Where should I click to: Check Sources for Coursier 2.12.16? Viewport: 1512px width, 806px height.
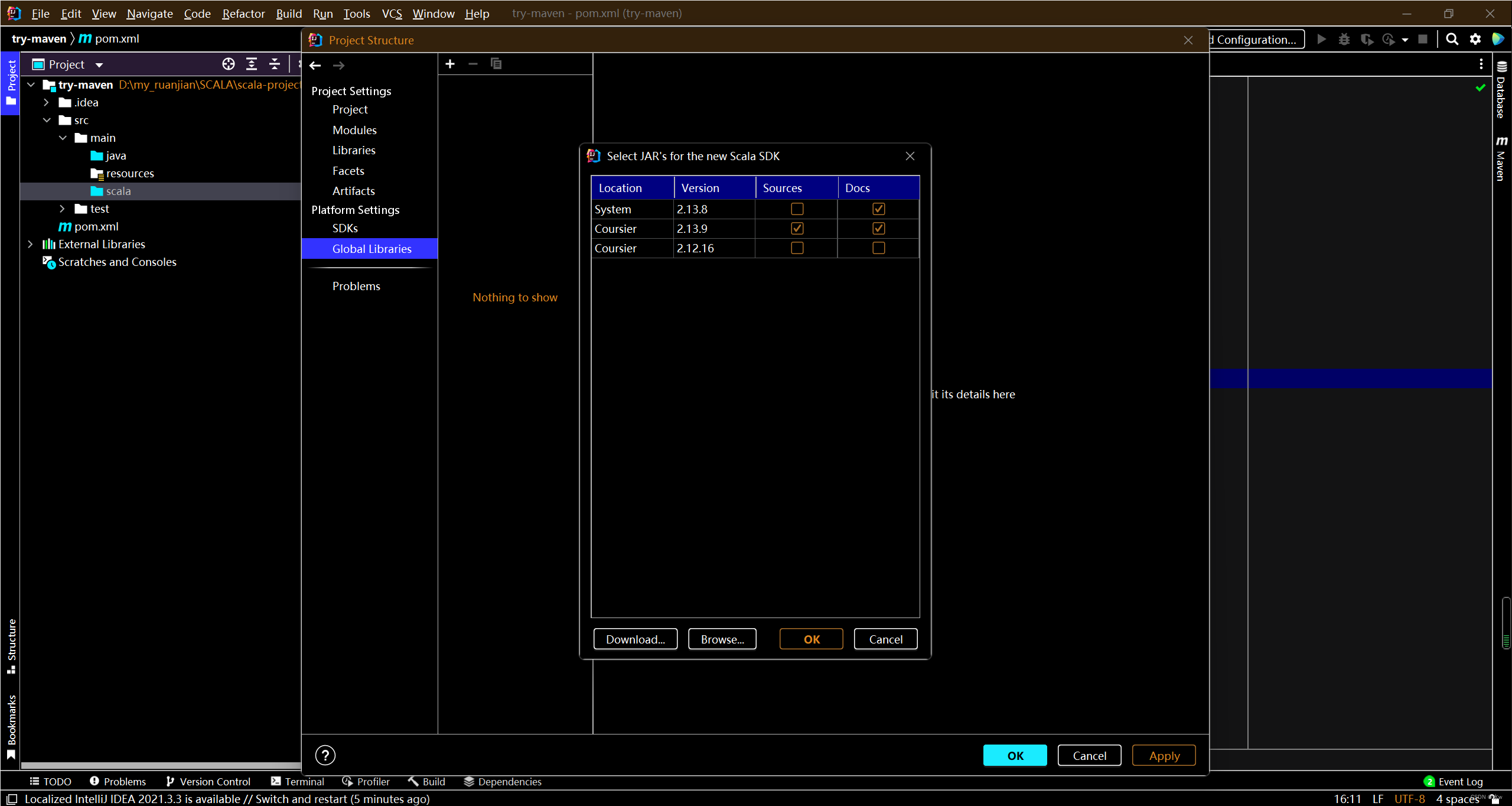[x=797, y=248]
